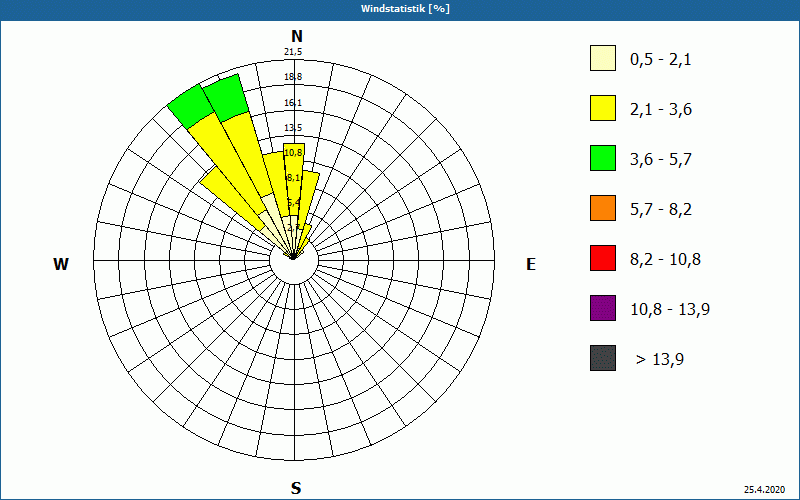Click the 25.4.2020 date stamp
800x500 pixels.
click(764, 490)
